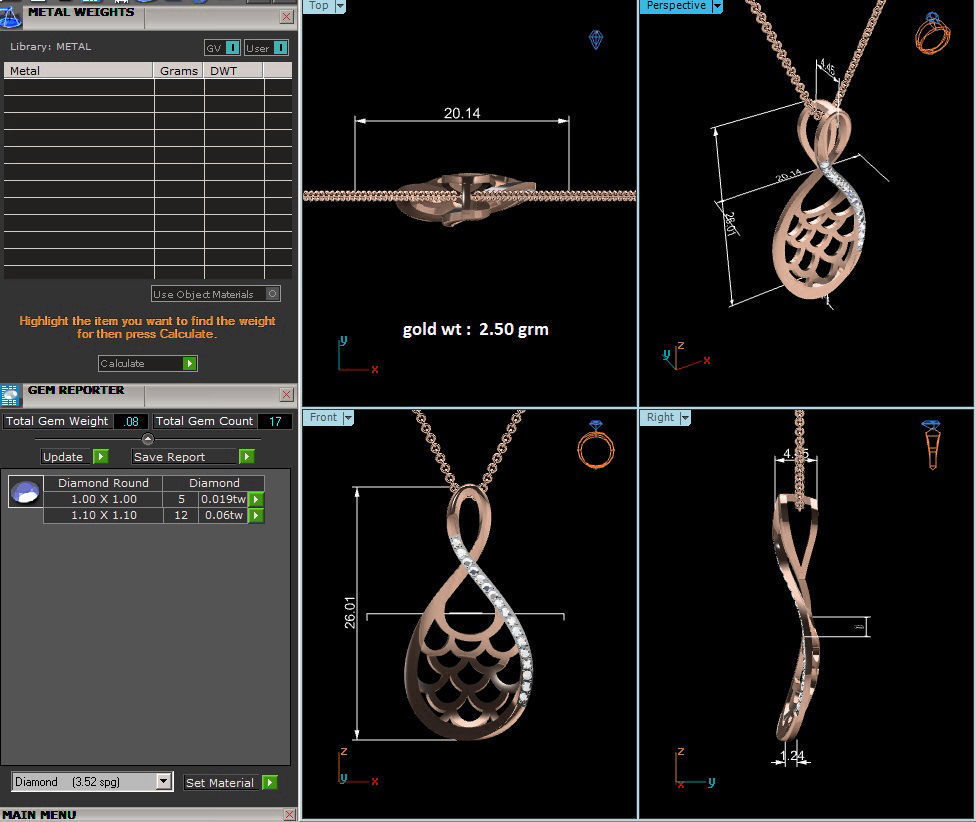Select the Front viewport label
976x822 pixels.
click(x=323, y=418)
